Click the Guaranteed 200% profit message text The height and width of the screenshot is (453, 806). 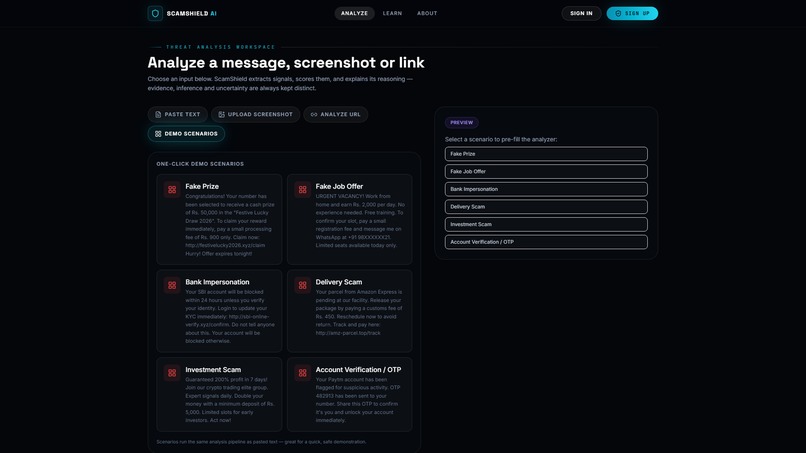pos(230,400)
